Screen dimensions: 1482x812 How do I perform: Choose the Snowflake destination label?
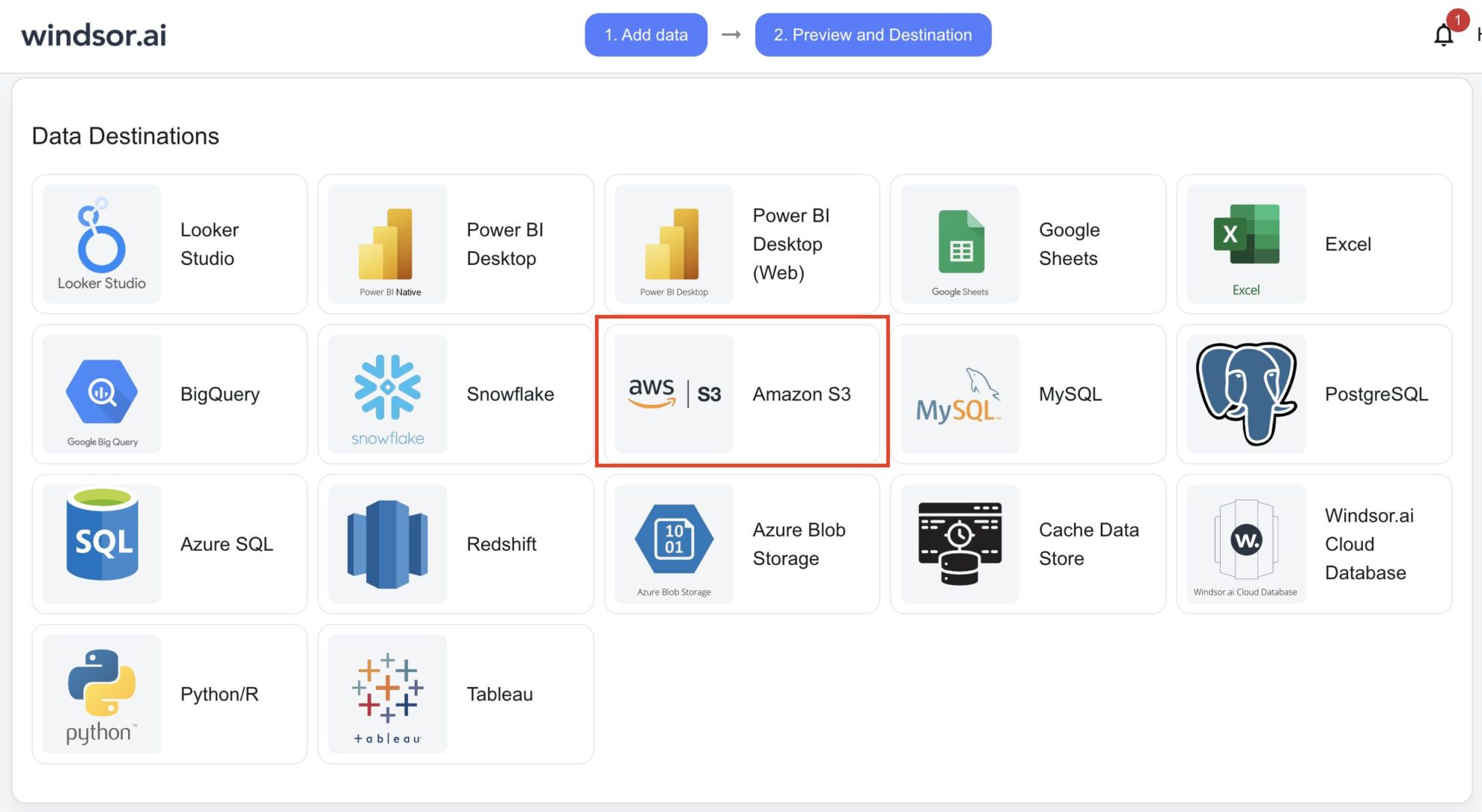510,394
